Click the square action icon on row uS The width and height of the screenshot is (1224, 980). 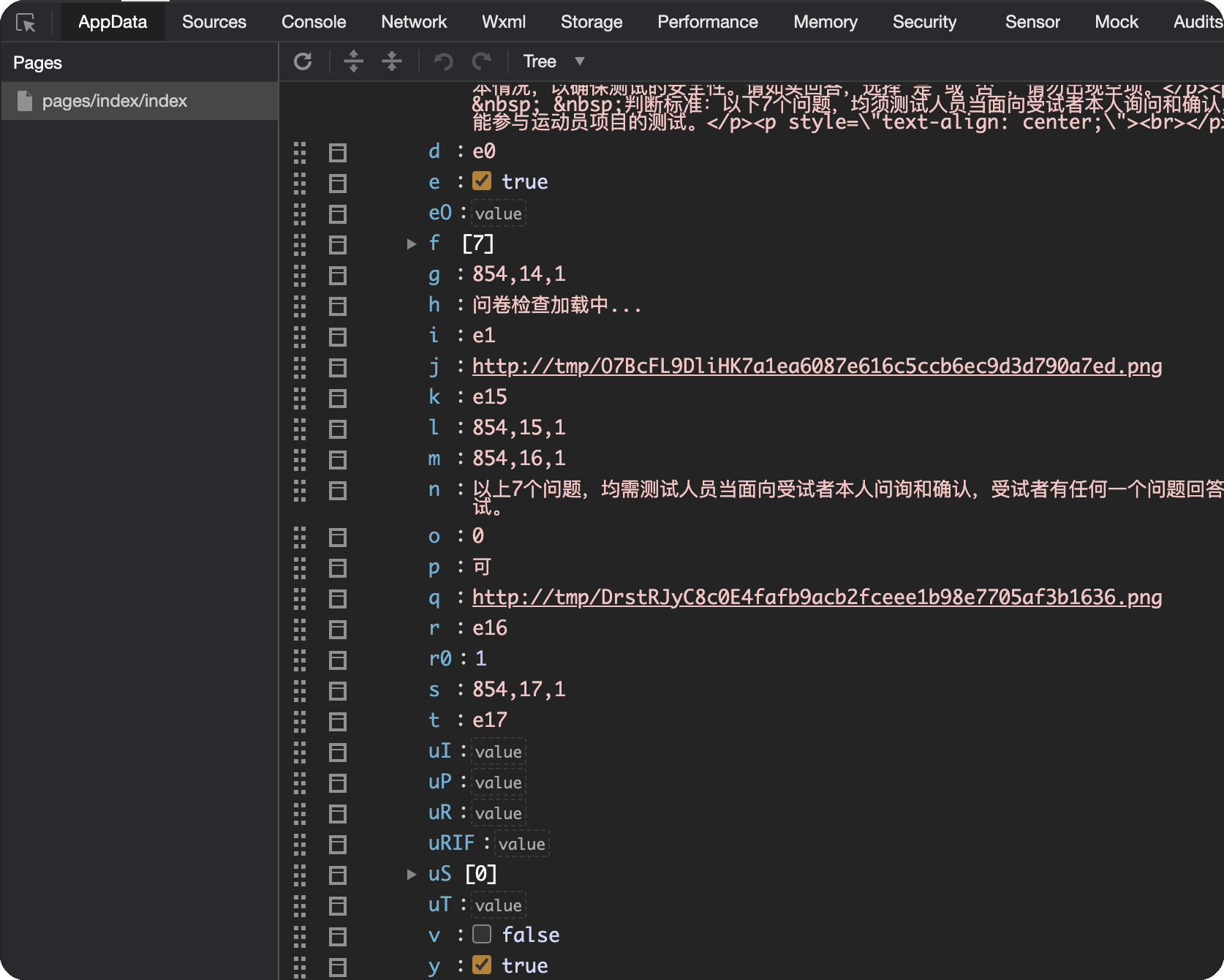(x=338, y=875)
